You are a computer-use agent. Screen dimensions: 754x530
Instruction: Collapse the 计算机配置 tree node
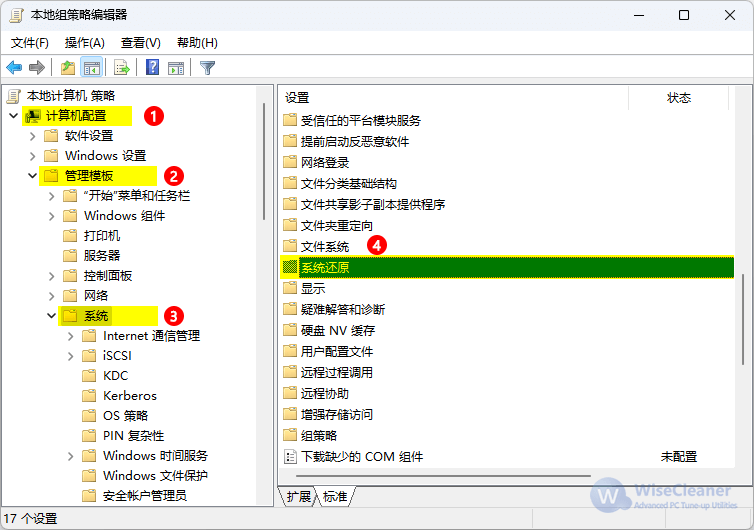point(13,116)
